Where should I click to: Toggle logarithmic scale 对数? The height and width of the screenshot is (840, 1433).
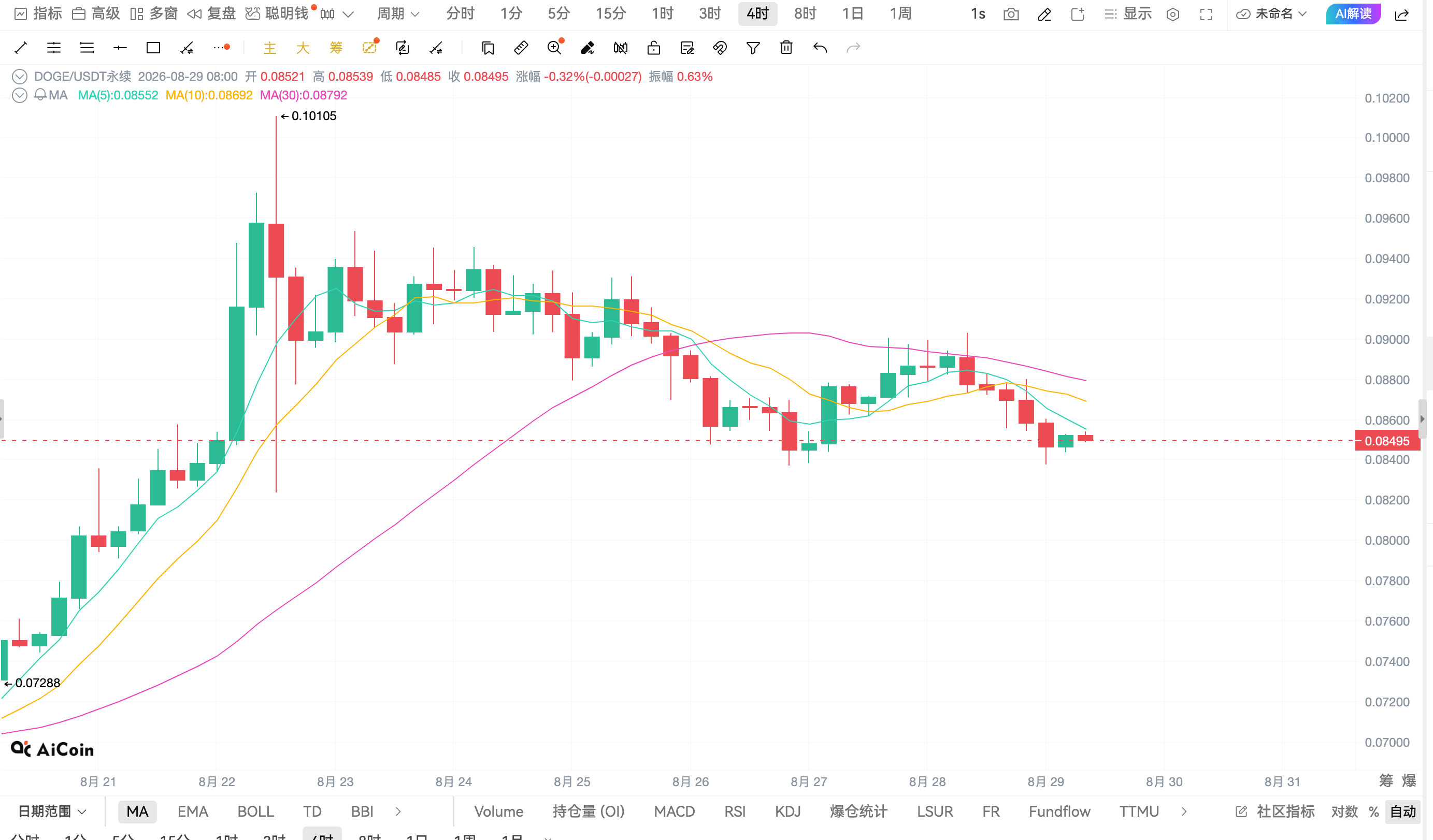point(1344,812)
